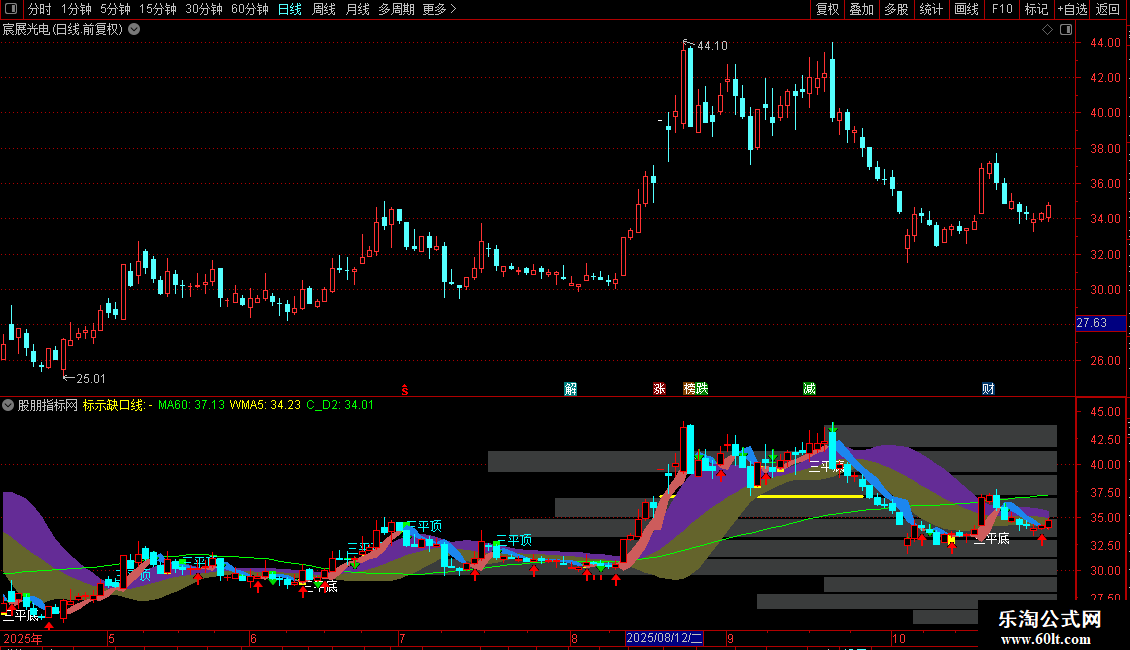Viewport: 1130px width, 650px height.
Task: Select the 日线 daily chart tab
Action: [x=290, y=9]
